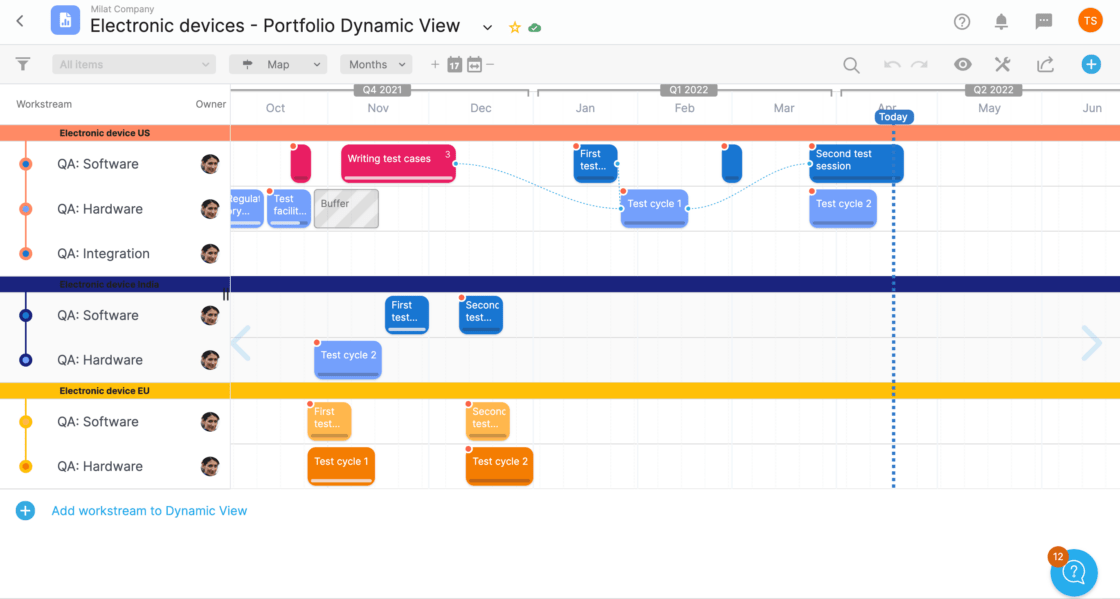Click 'Add workstream to Dynamic View'
Image resolution: width=1120 pixels, height=599 pixels.
(x=149, y=510)
